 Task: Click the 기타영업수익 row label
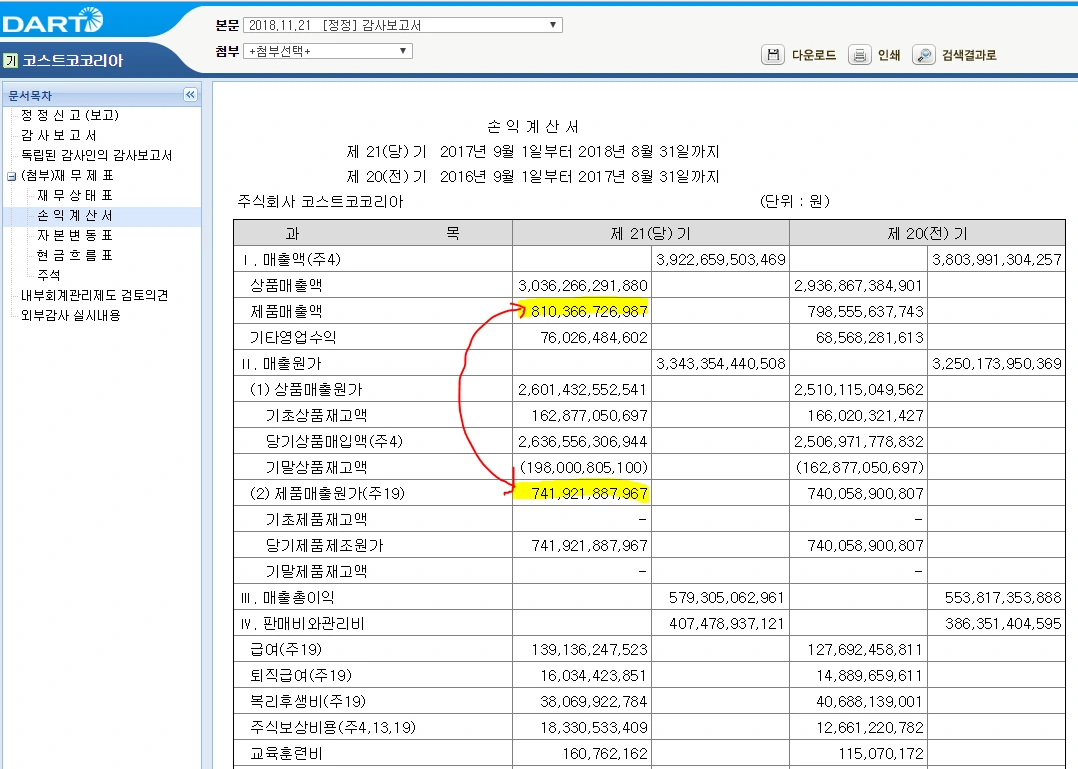293,337
